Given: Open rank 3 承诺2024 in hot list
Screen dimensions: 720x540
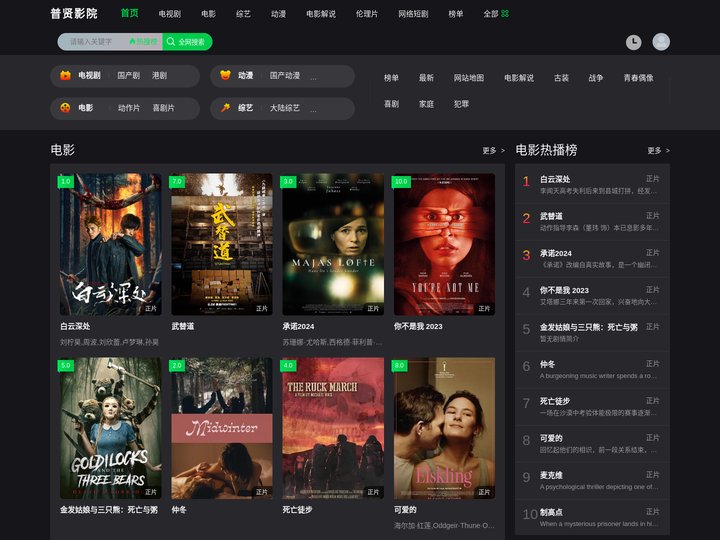Looking at the screenshot, I should 592,259.
